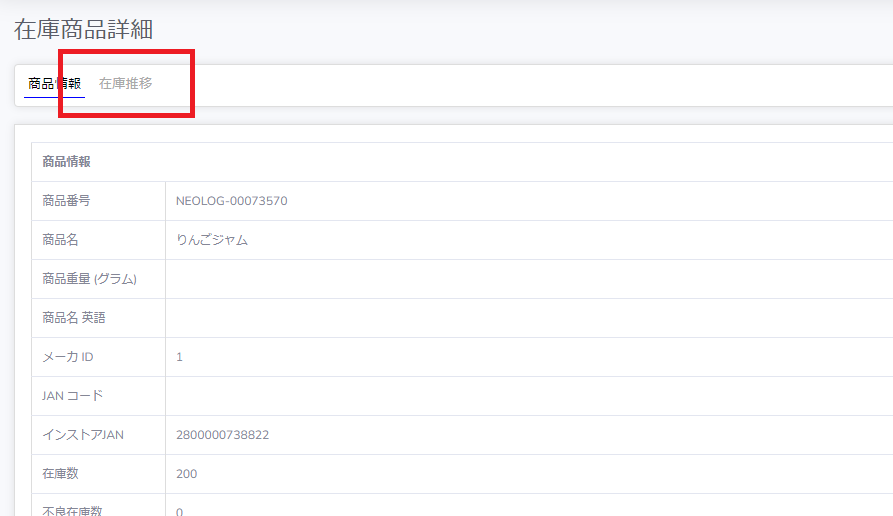Click the 商品情報 table header

point(66,162)
